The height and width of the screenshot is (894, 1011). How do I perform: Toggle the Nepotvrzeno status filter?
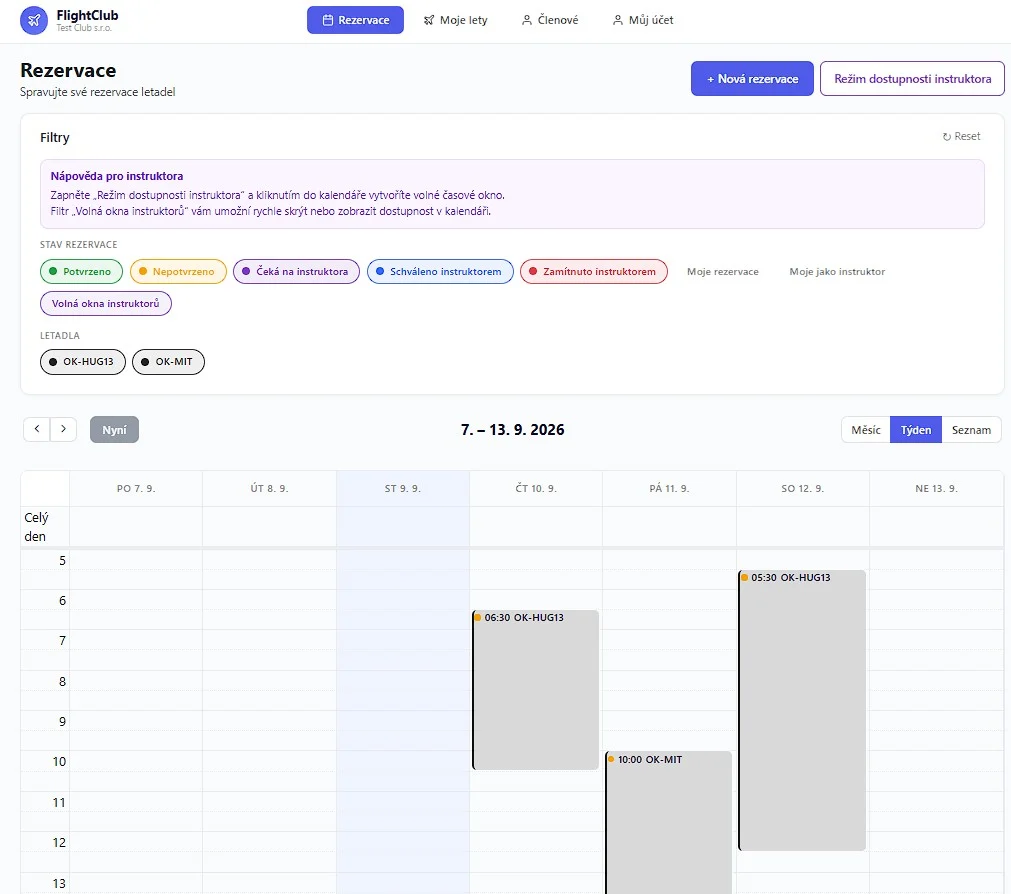(178, 271)
